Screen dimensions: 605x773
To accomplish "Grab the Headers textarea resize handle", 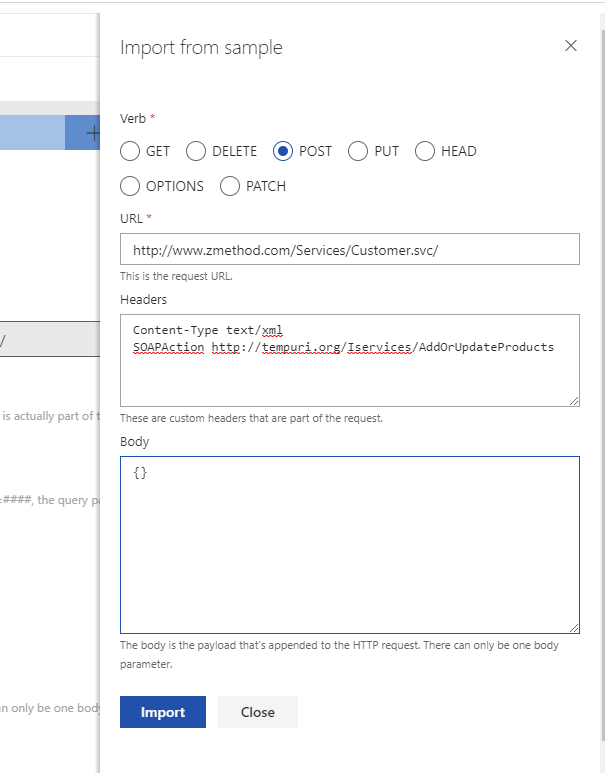I will pos(574,401).
